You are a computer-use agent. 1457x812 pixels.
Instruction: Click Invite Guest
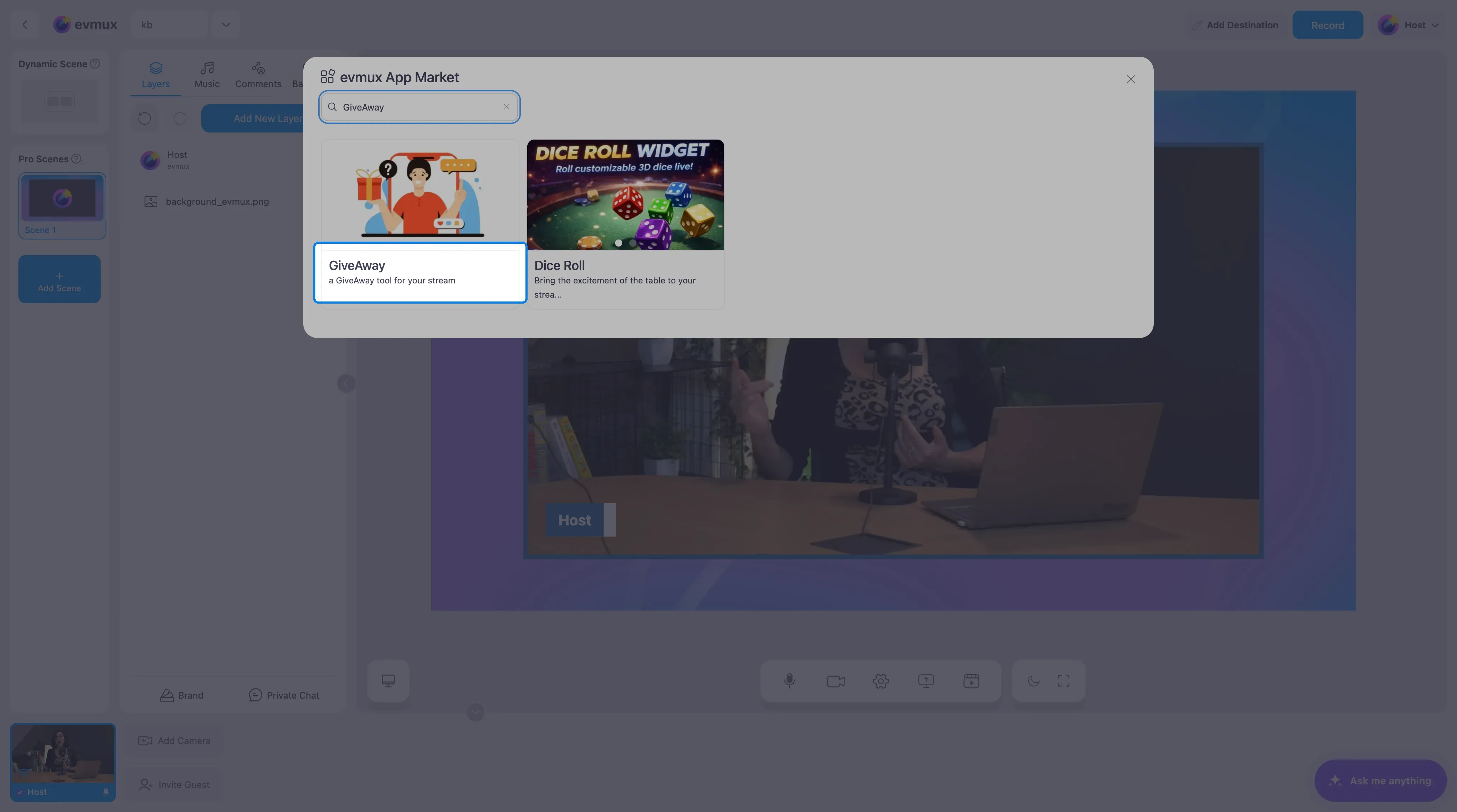coord(174,785)
